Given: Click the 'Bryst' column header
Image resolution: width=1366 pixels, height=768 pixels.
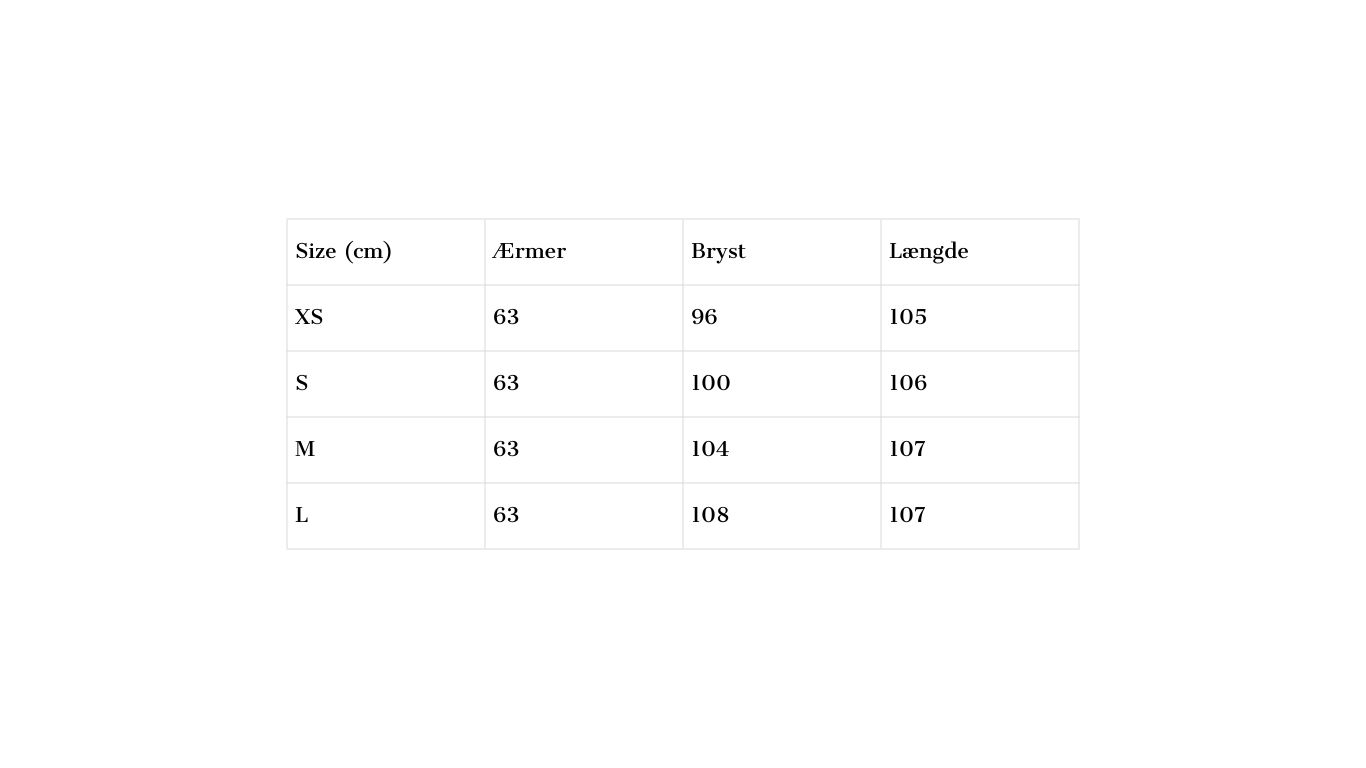Looking at the screenshot, I should tap(718, 252).
